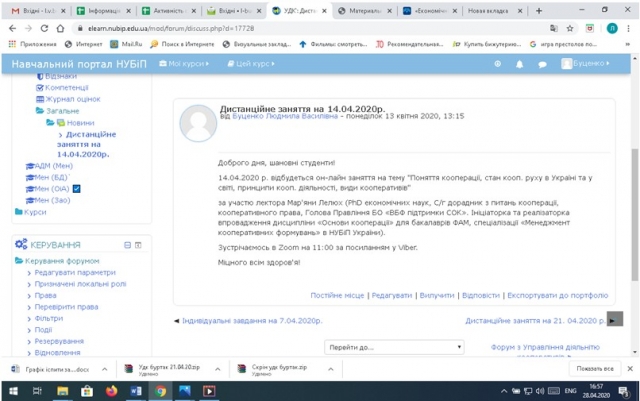Switch to the Інформація spreadsheet tab

[104, 11]
